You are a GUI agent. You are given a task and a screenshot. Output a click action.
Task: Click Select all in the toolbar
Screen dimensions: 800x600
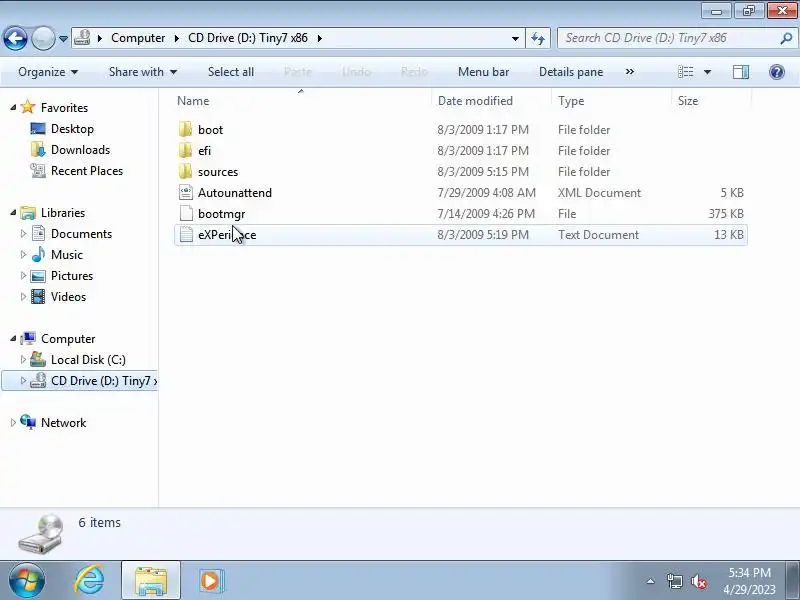click(x=231, y=72)
